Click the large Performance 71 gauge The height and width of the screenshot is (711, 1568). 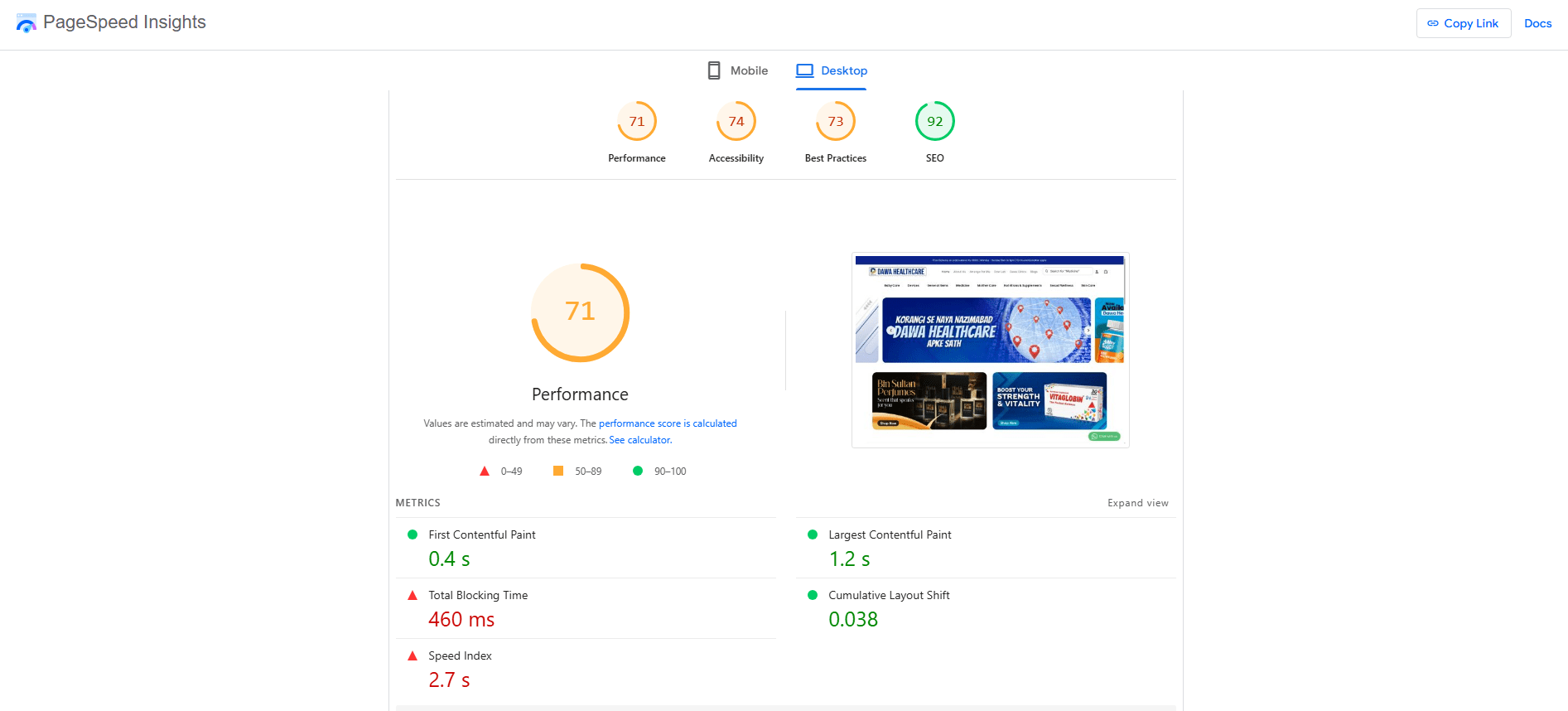pyautogui.click(x=580, y=312)
